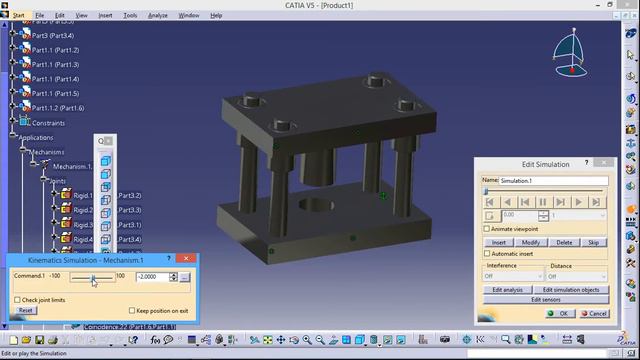Click the Edit analysis button
The width and height of the screenshot is (640, 360).
point(507,290)
